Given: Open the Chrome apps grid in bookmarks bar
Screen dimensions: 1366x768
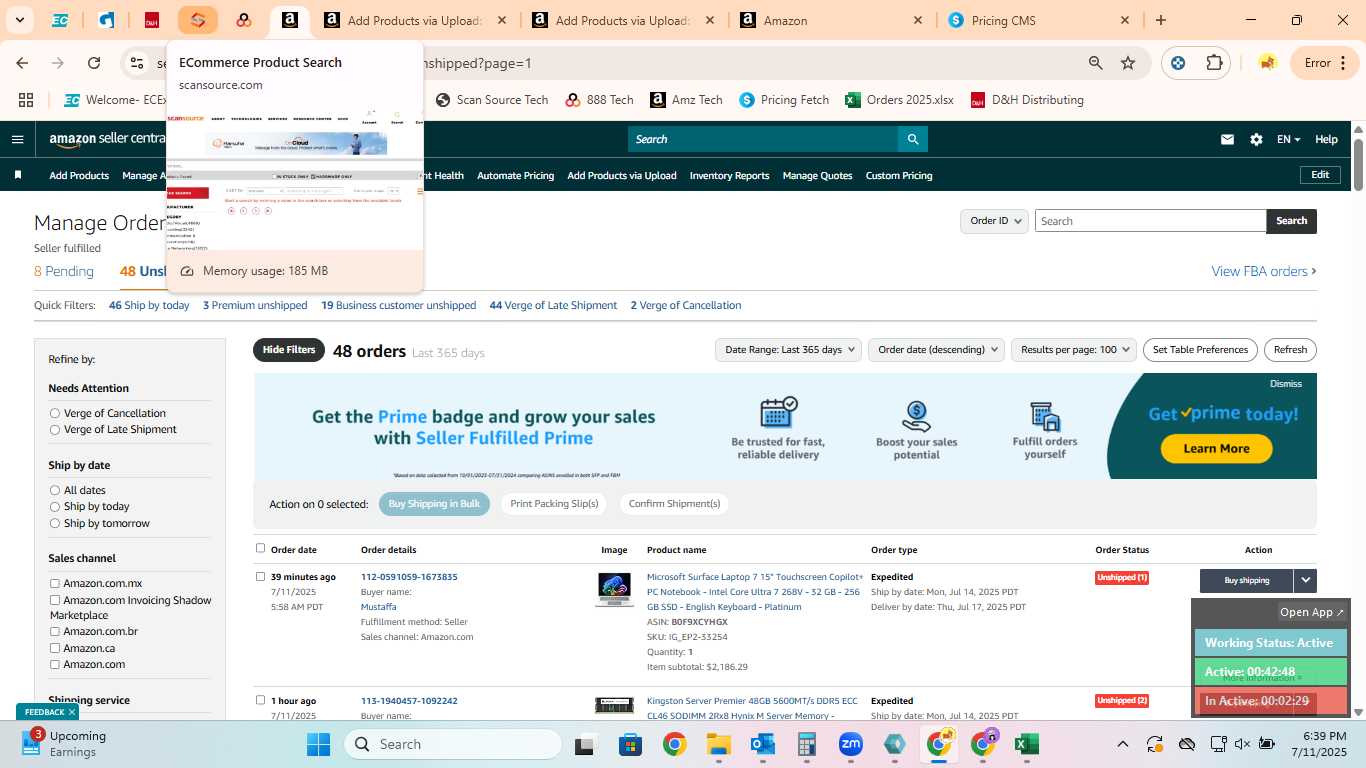Looking at the screenshot, I should click(26, 100).
